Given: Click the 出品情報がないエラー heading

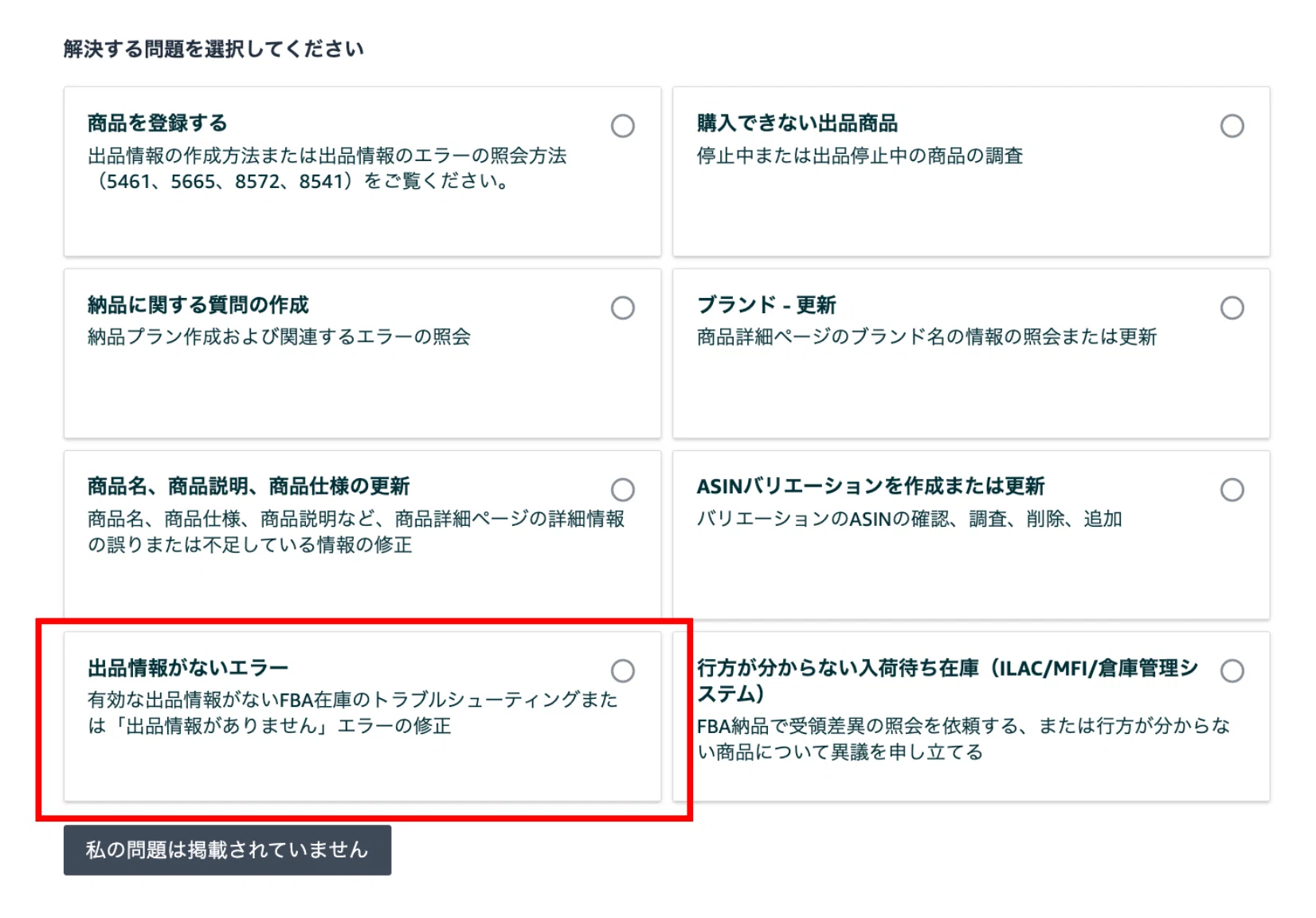Looking at the screenshot, I should (x=187, y=668).
